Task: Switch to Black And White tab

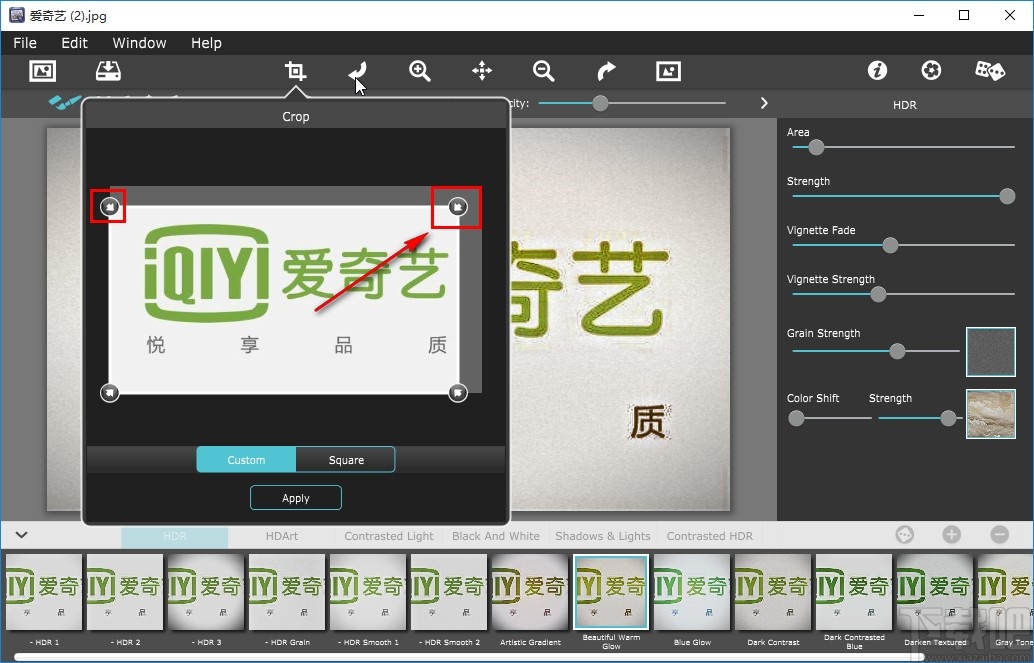Action: click(x=496, y=536)
